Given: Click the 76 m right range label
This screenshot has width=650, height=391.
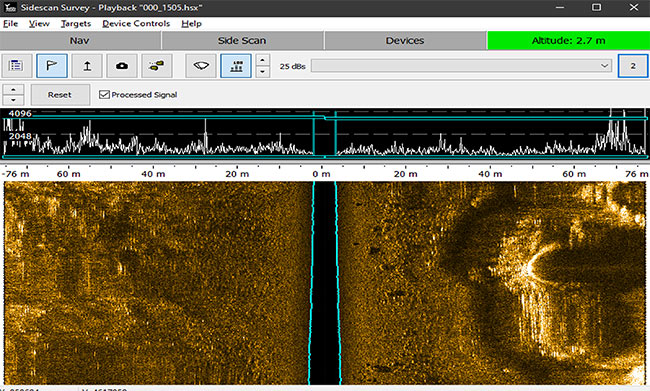Looking at the screenshot, I should (636, 174).
